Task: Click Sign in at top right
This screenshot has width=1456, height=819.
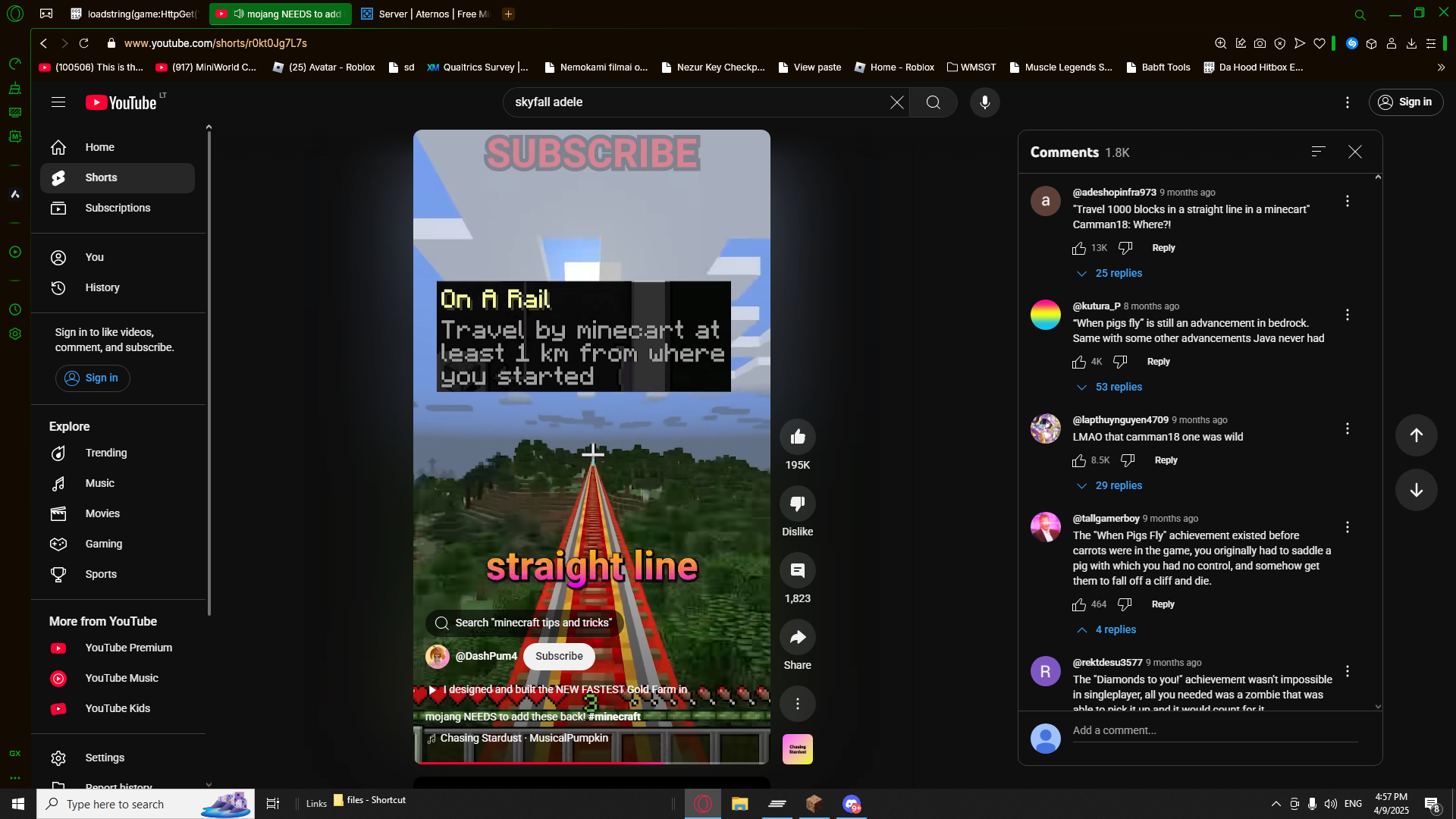Action: pyautogui.click(x=1406, y=102)
